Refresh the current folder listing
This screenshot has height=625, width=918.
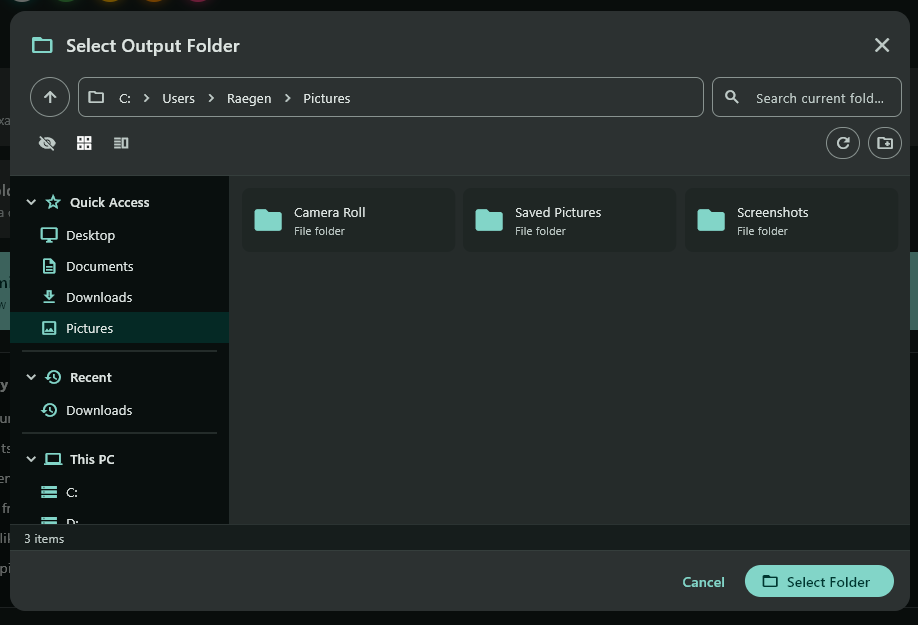tap(842, 143)
